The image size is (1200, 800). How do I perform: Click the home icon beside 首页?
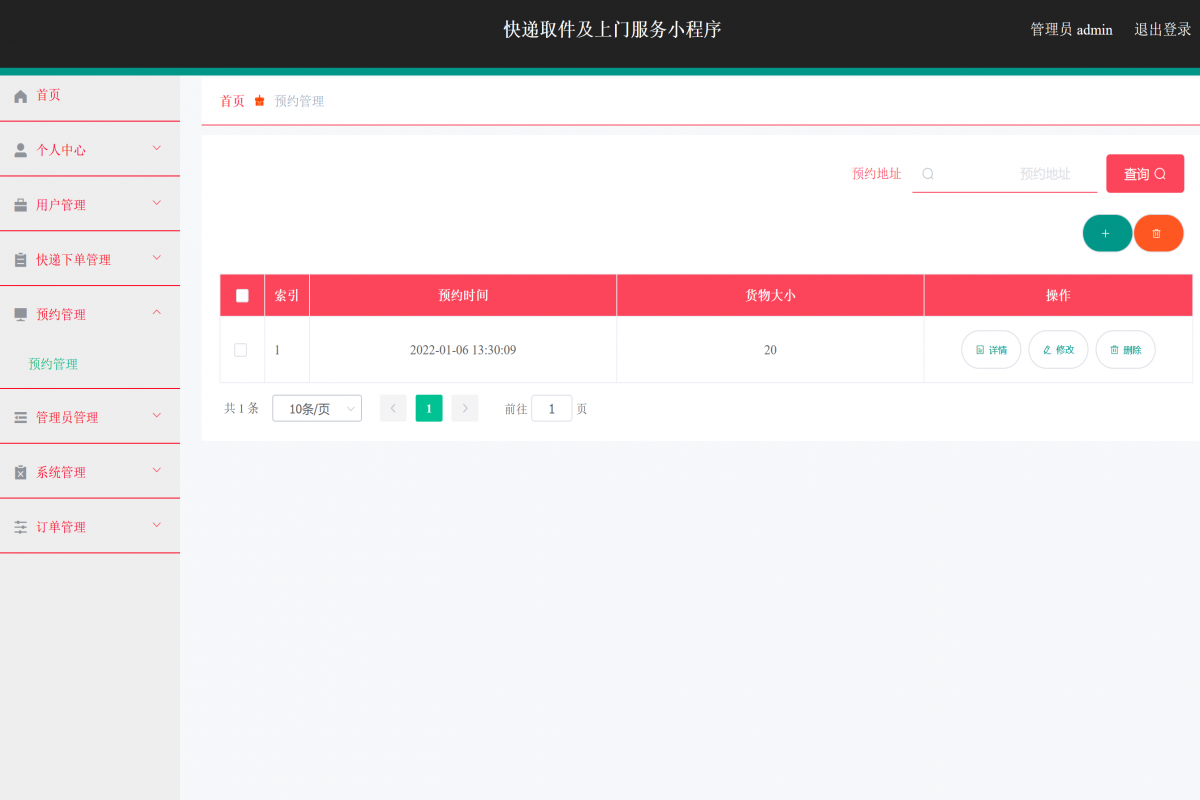[x=19, y=95]
